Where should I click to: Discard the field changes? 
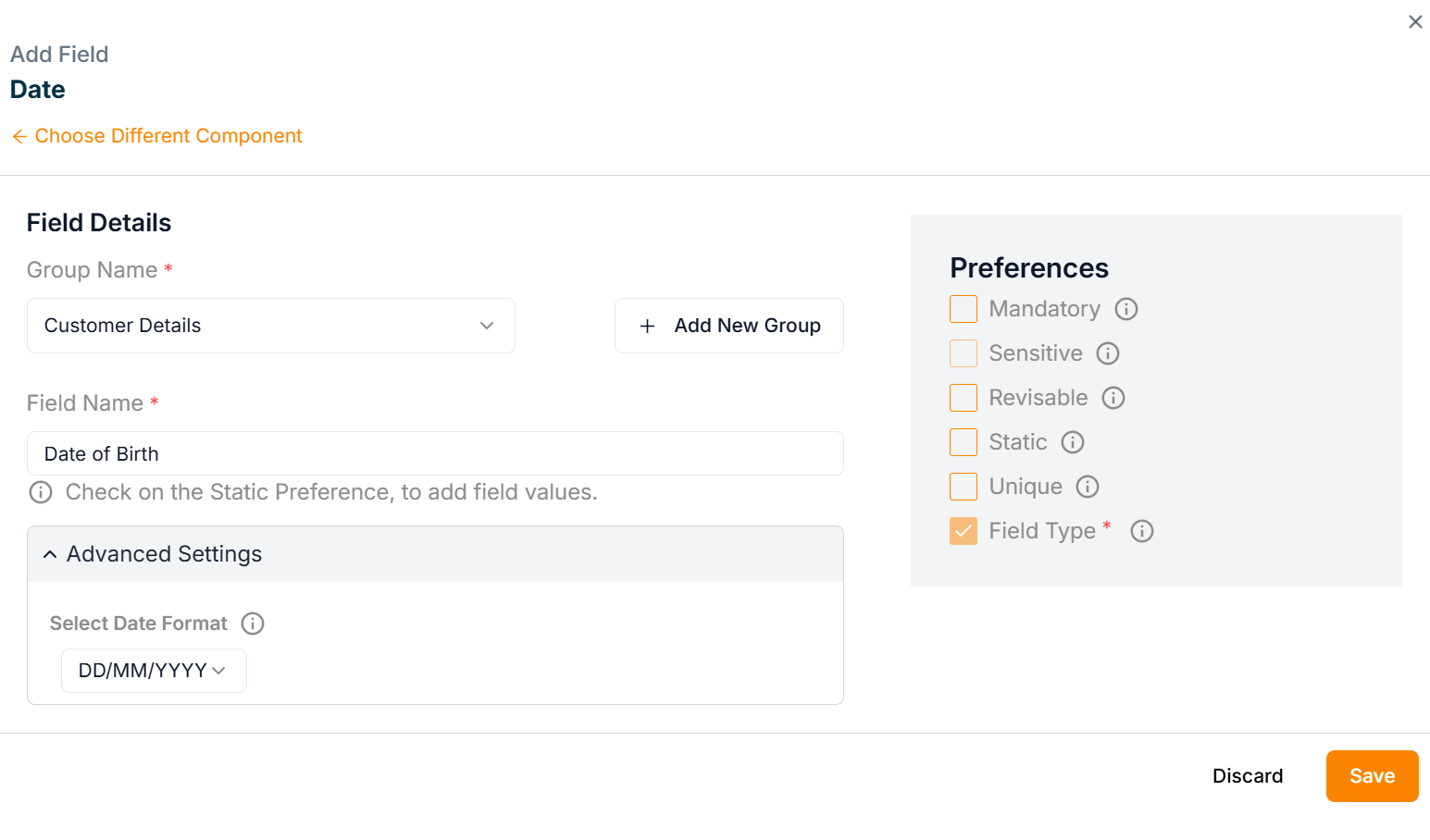1247,776
